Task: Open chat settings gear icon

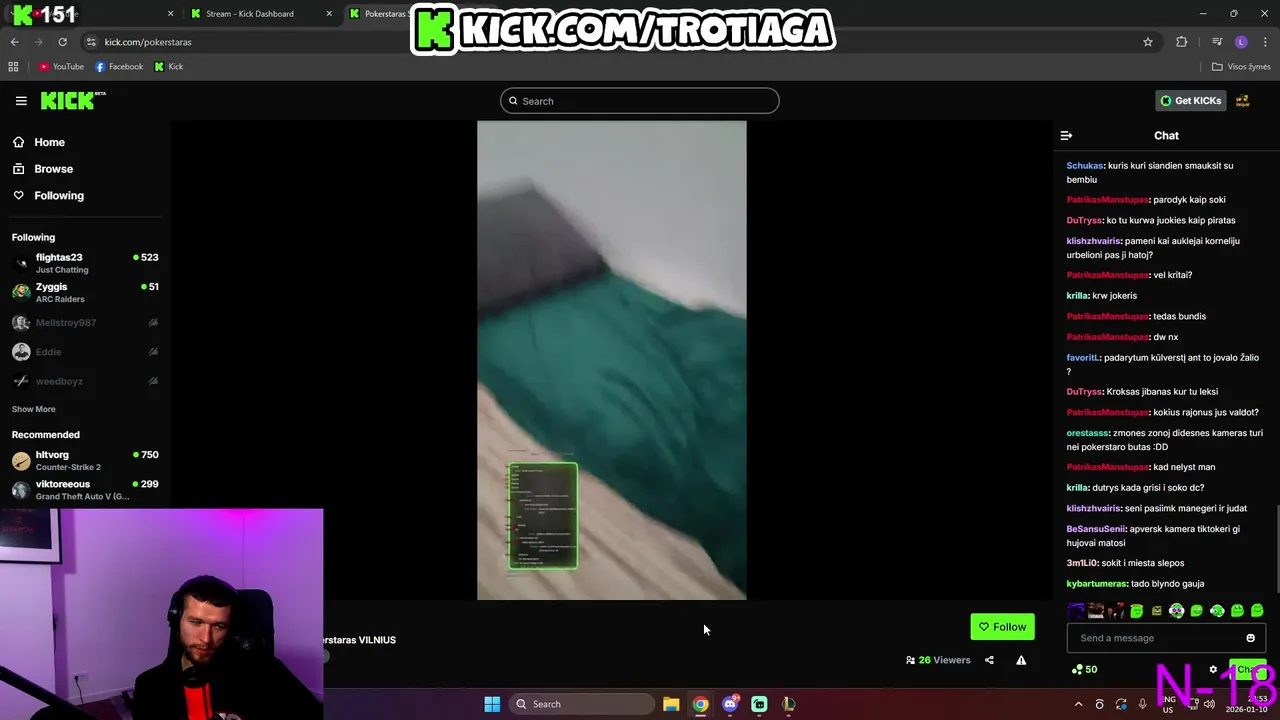Action: (x=1213, y=669)
